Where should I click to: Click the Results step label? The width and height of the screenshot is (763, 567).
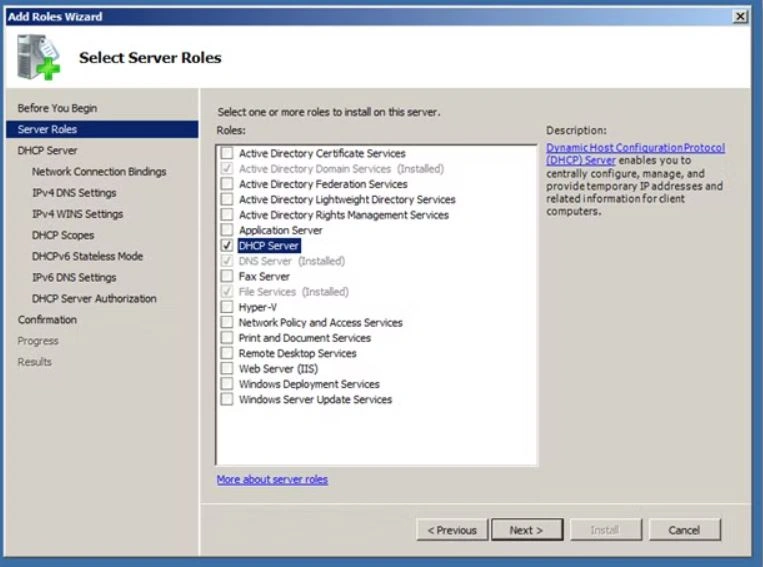point(35,362)
